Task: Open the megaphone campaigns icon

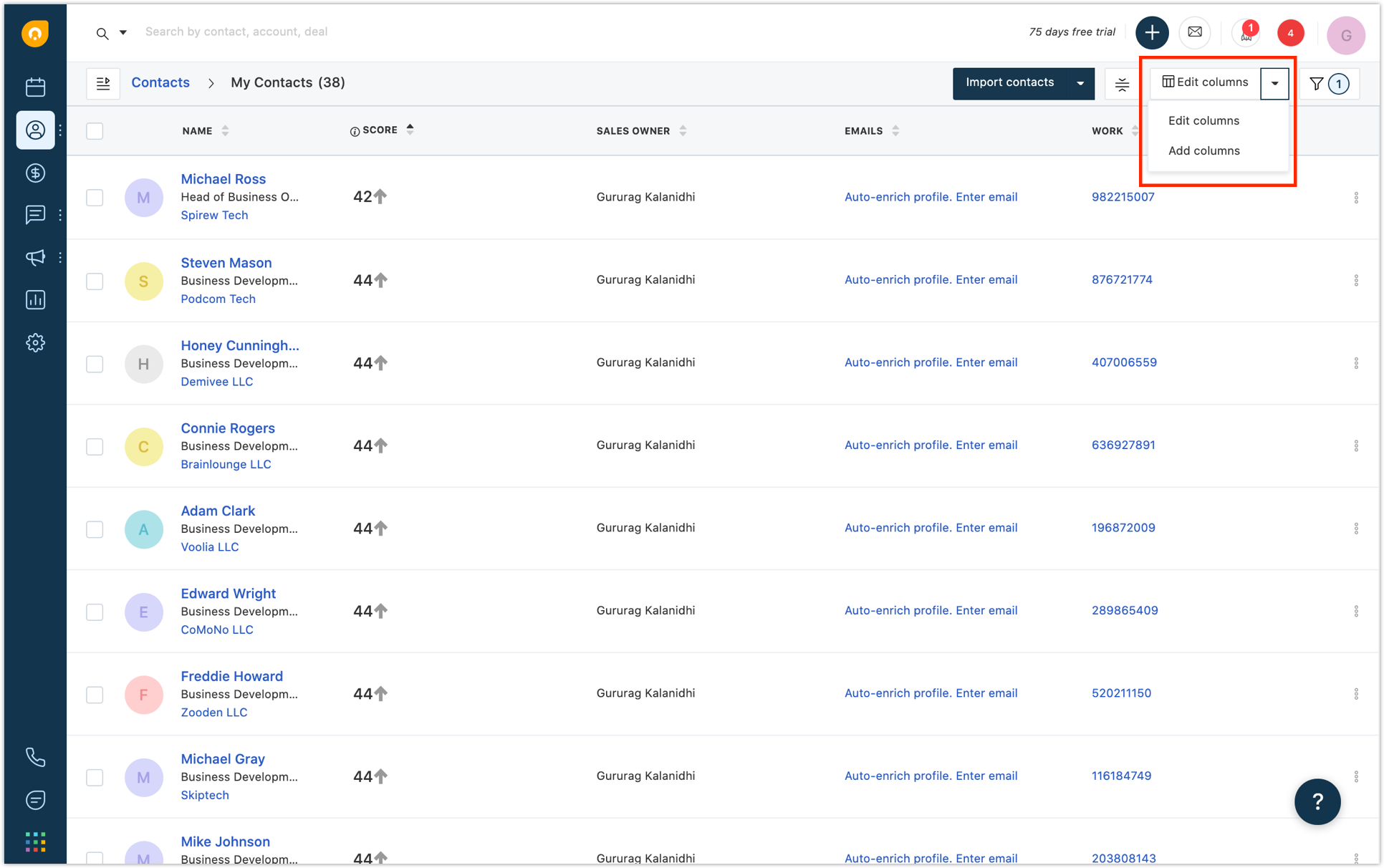Action: pos(35,257)
